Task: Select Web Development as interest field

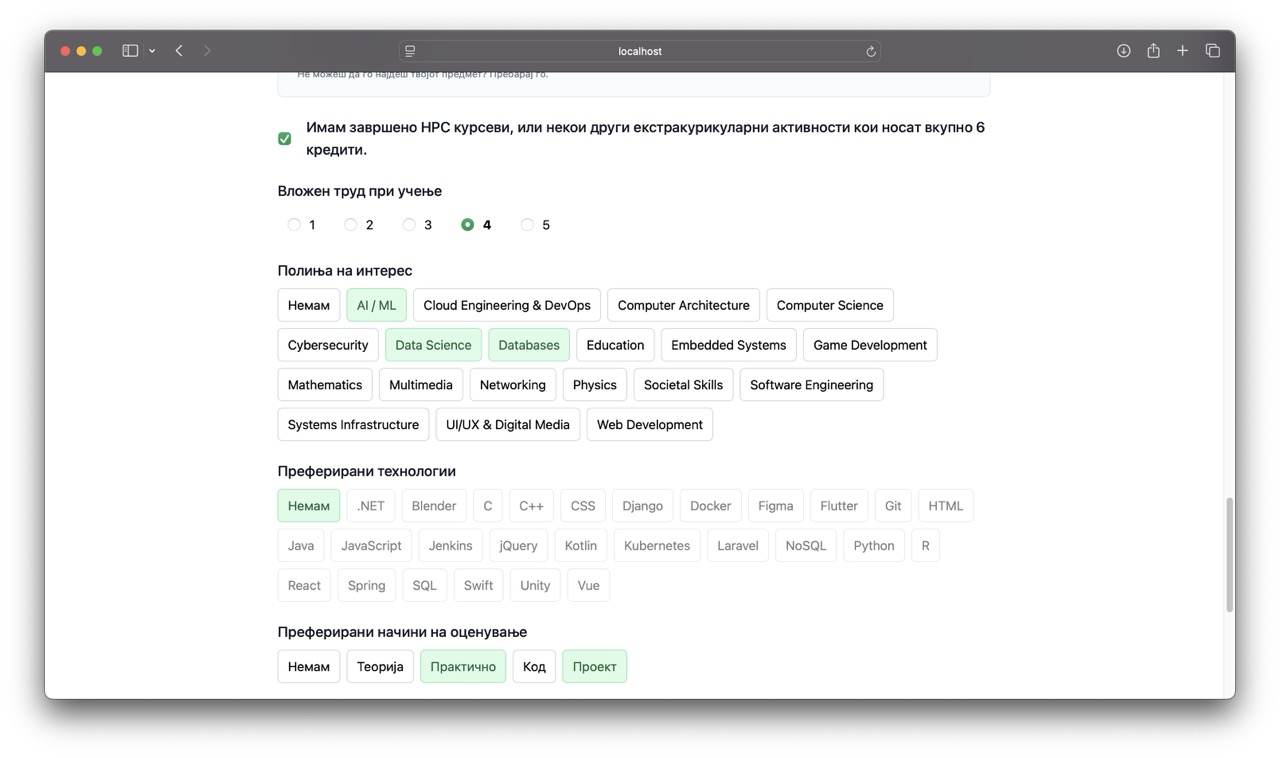Action: tap(649, 425)
